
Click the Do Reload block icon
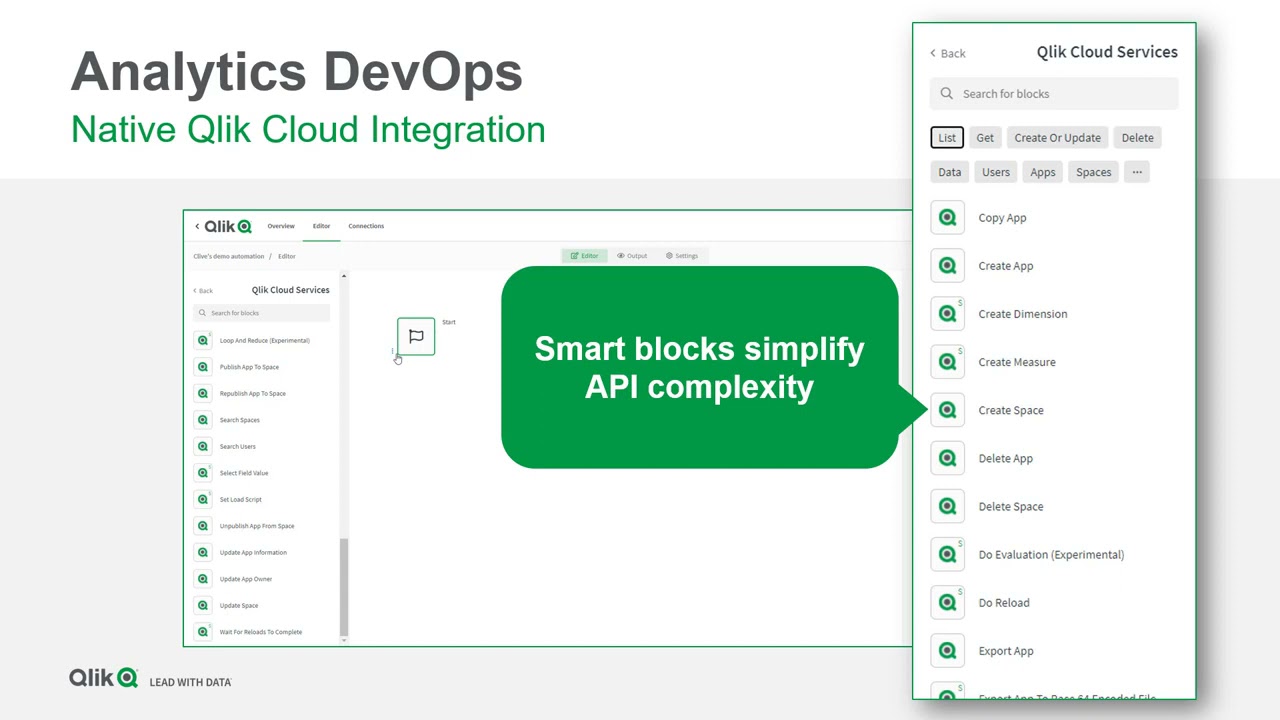(x=947, y=602)
